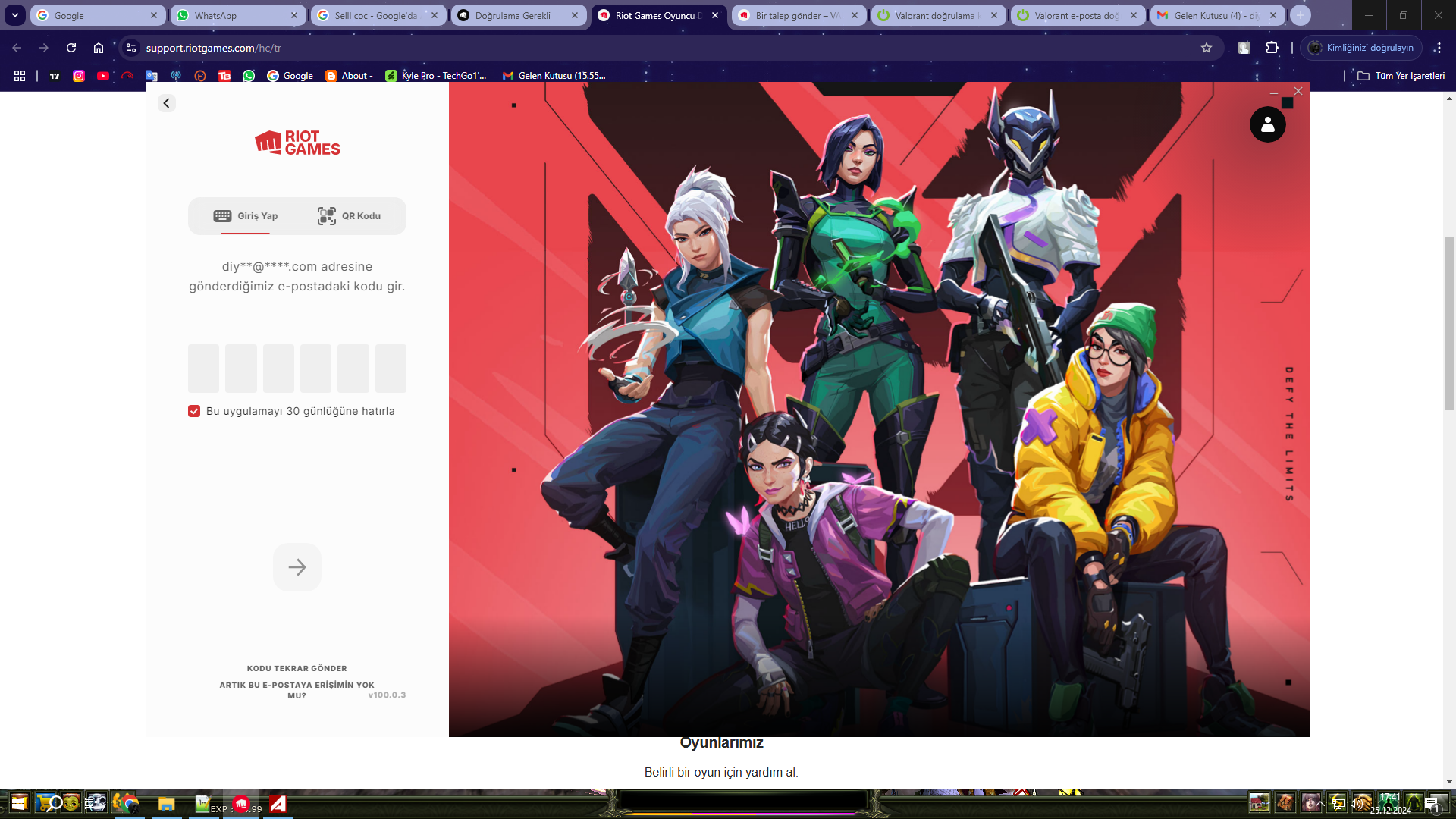Open the Google Translate bookmark

coord(152,76)
